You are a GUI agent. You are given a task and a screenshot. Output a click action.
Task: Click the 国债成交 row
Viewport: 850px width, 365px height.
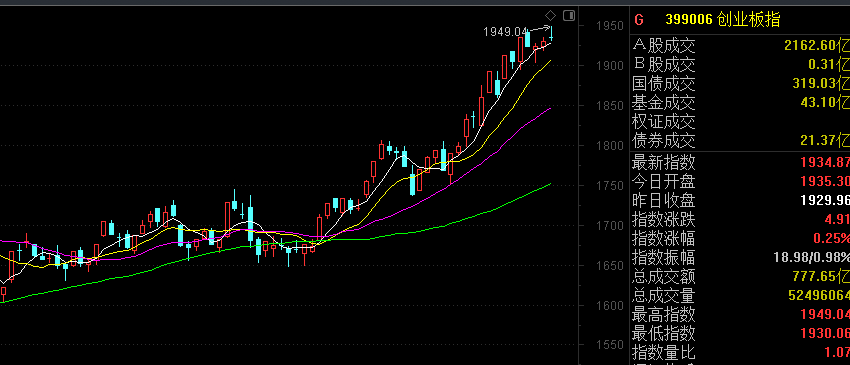click(x=740, y=84)
